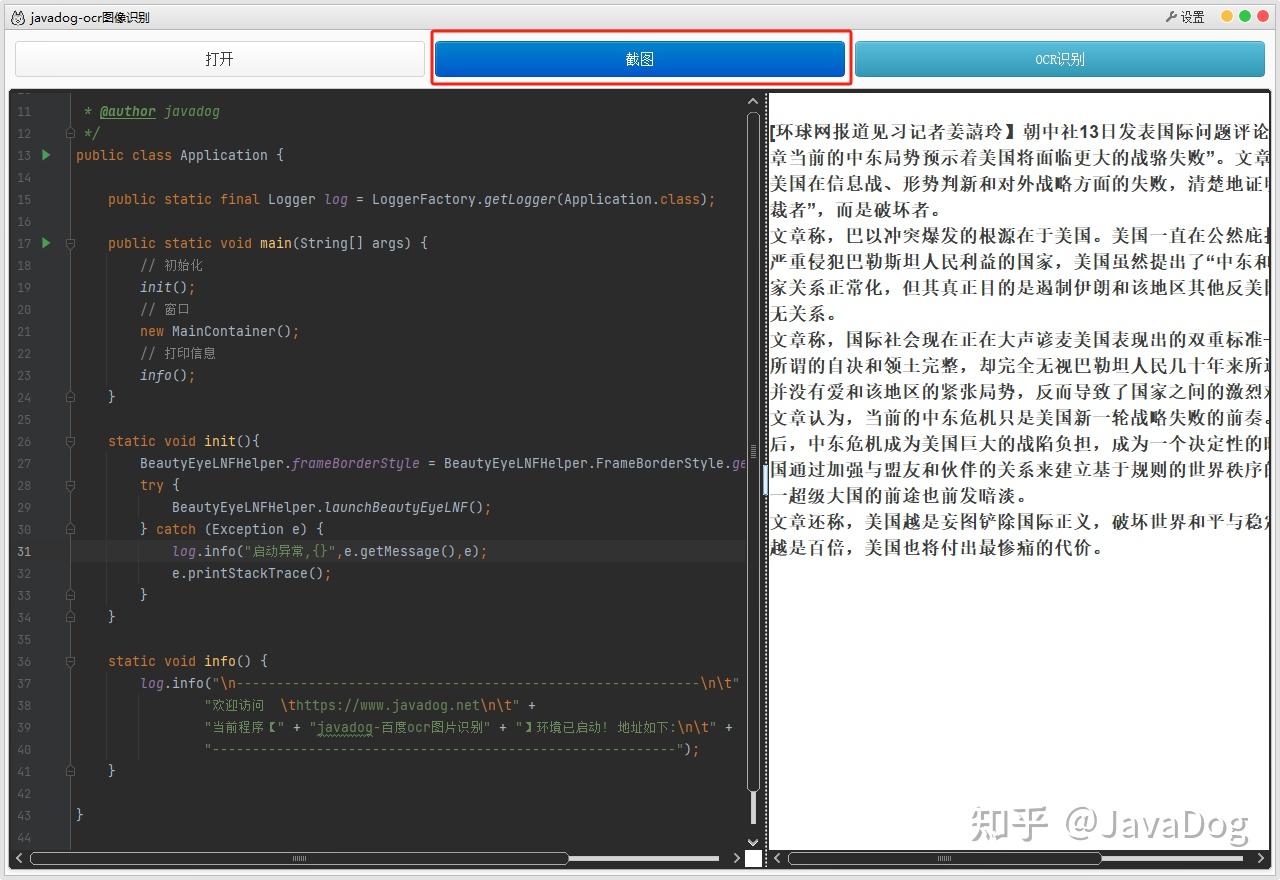Collapse the info() method using its gutter arrow
Screen dimensions: 1280x880
(x=70, y=661)
